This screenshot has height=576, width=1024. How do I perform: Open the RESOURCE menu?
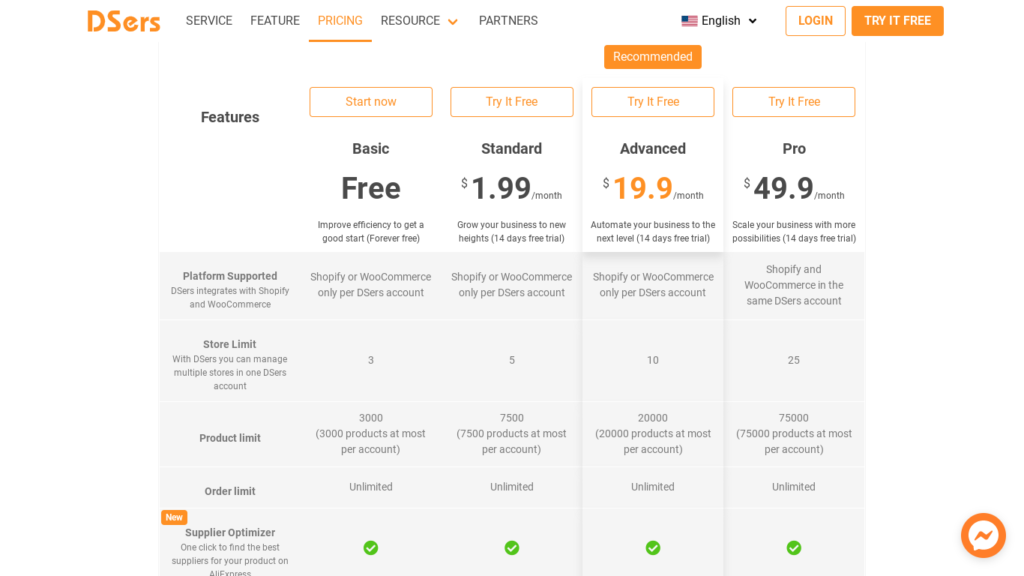(410, 21)
